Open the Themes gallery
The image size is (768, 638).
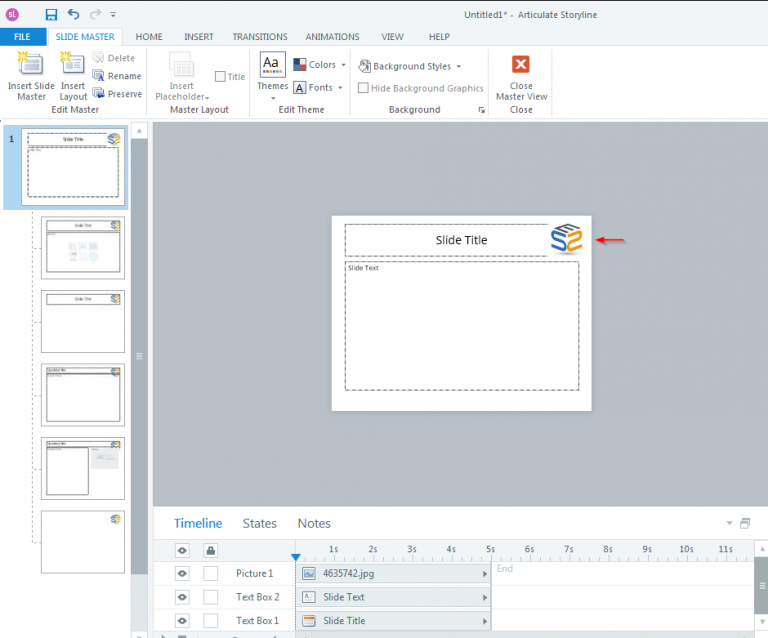[x=273, y=76]
